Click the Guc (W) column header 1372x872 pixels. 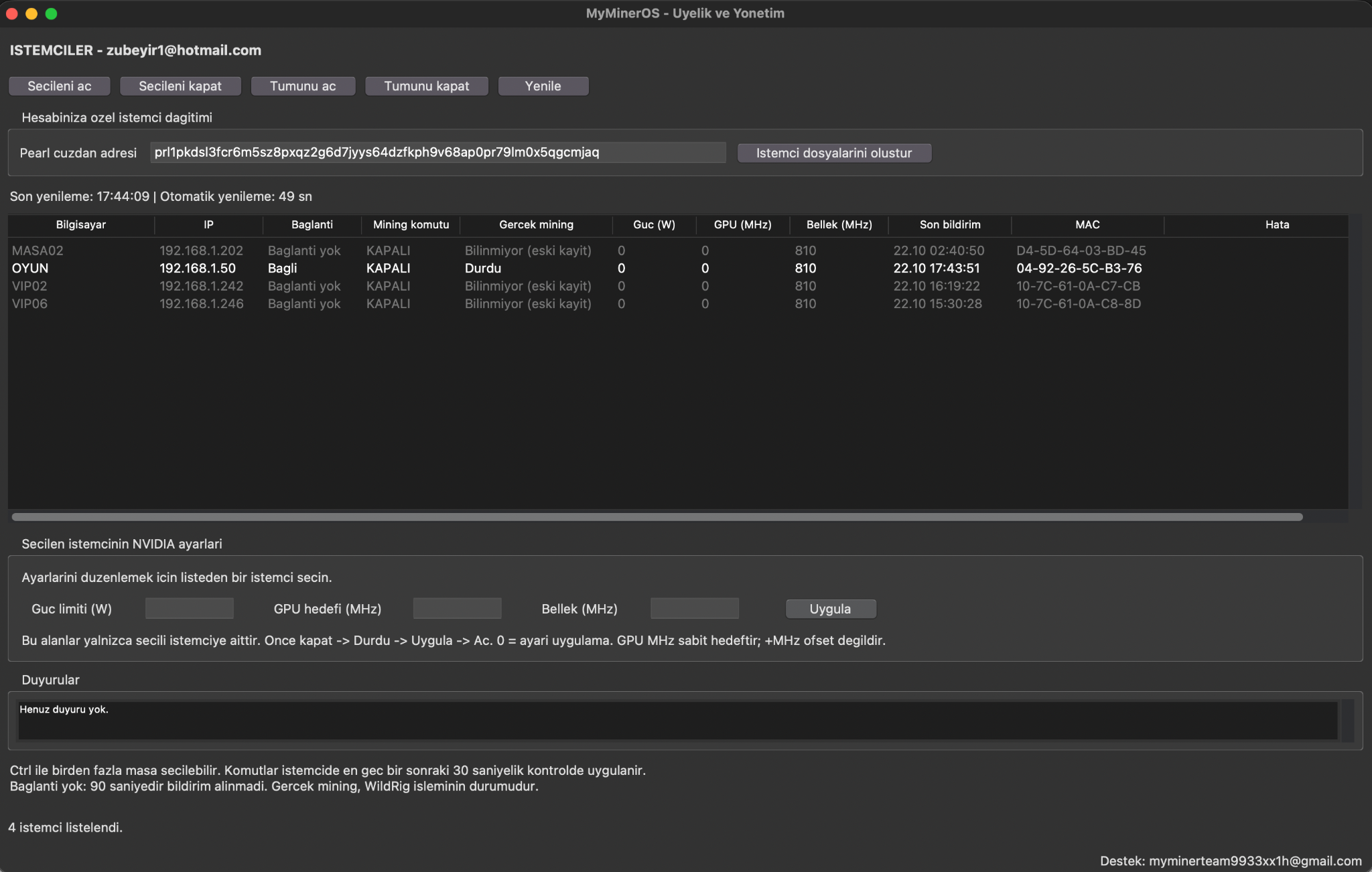tap(655, 224)
